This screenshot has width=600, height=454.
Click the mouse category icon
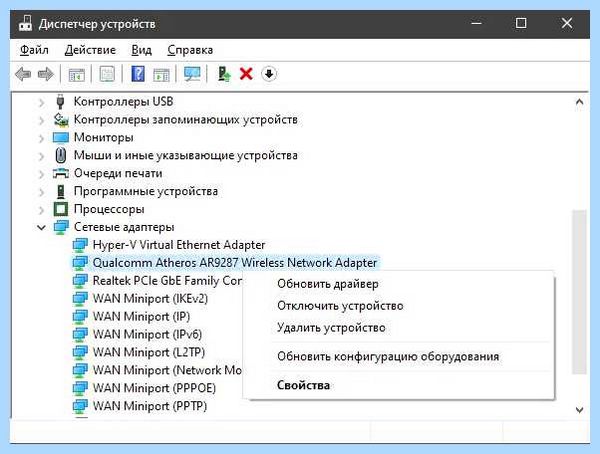[60, 155]
